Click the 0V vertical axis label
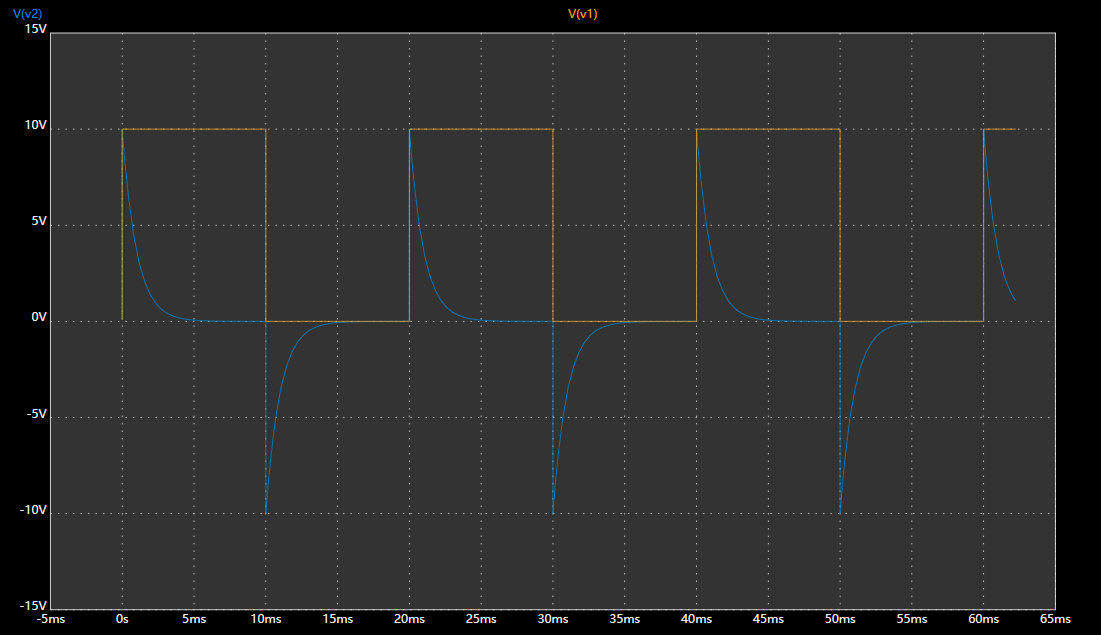 coord(38,317)
